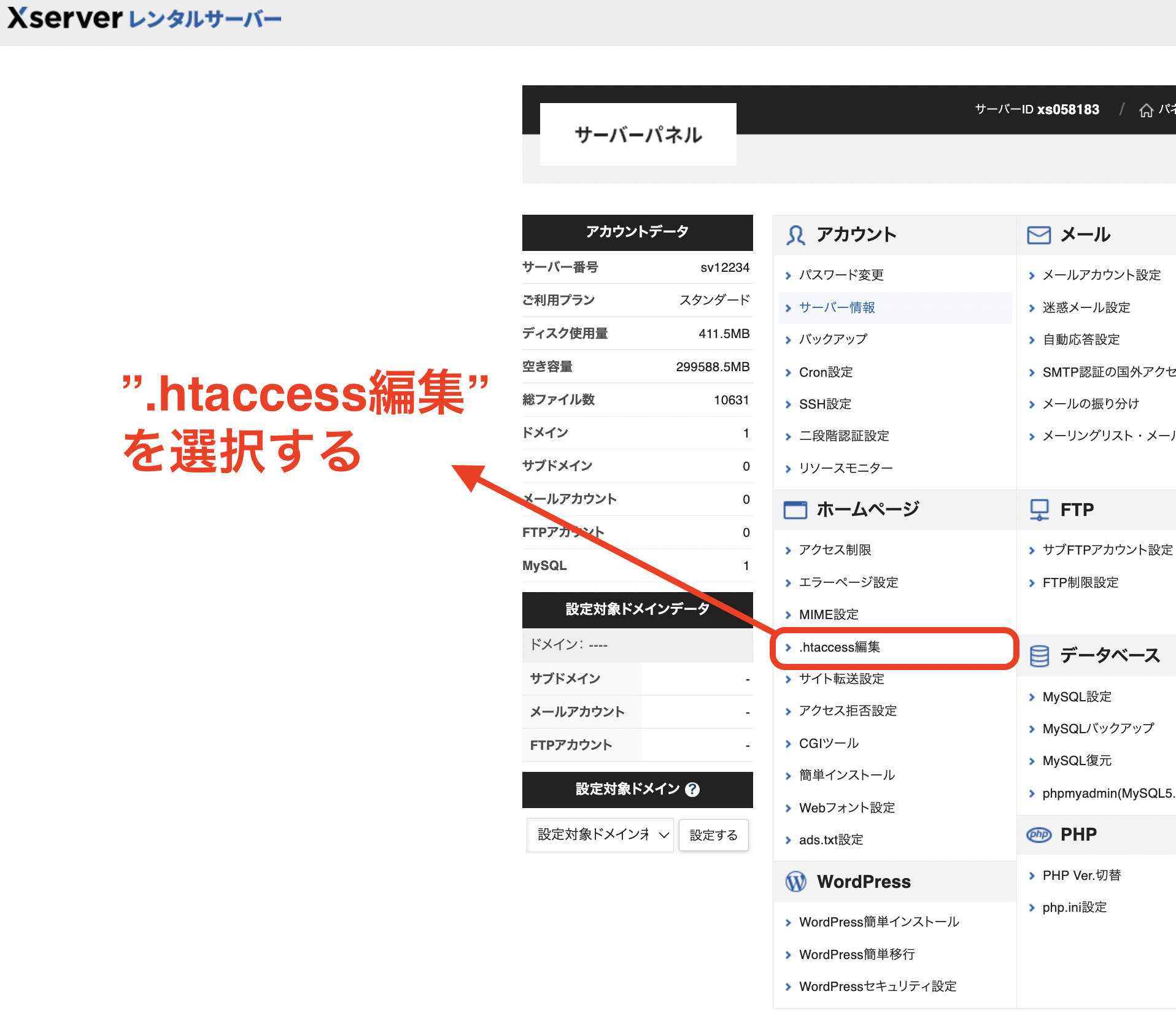Open Cron設定 link
Image resolution: width=1176 pixels, height=1021 pixels.
pyautogui.click(x=826, y=372)
